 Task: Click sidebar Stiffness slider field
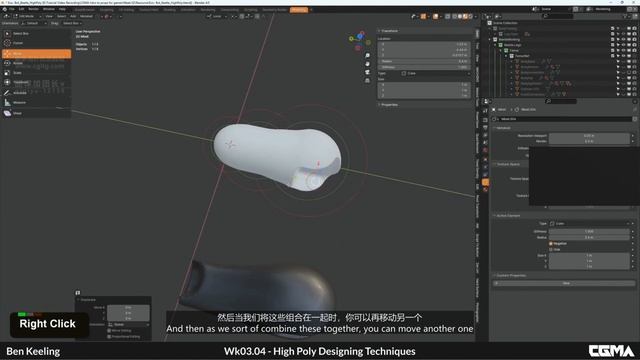(x=424, y=67)
